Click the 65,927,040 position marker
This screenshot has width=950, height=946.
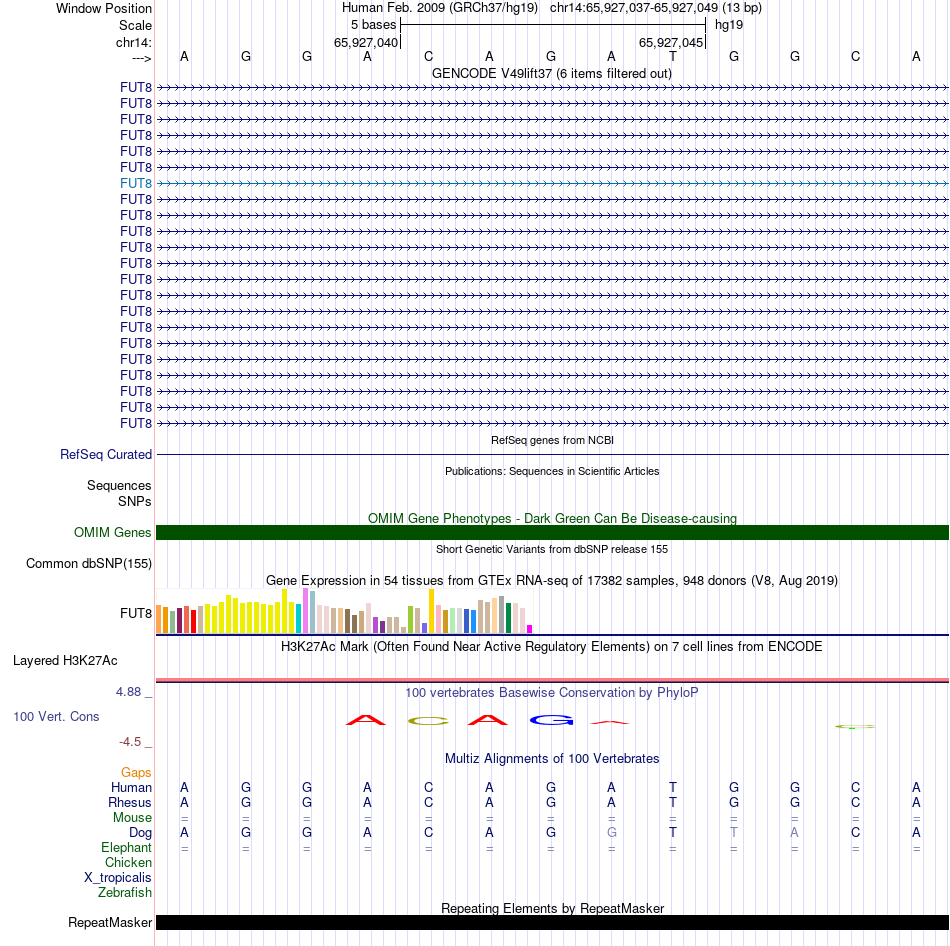[x=366, y=42]
